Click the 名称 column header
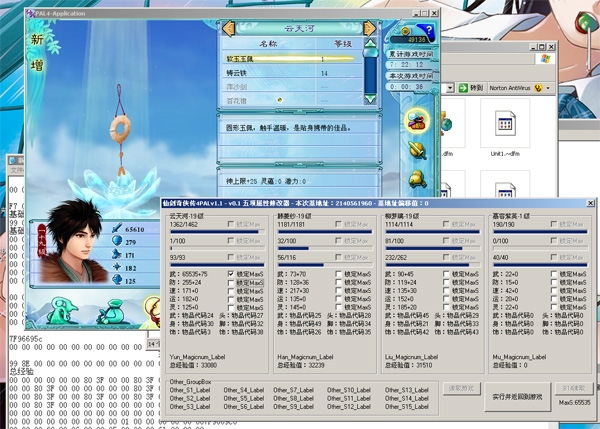This screenshot has height=429, width=600. 268,44
